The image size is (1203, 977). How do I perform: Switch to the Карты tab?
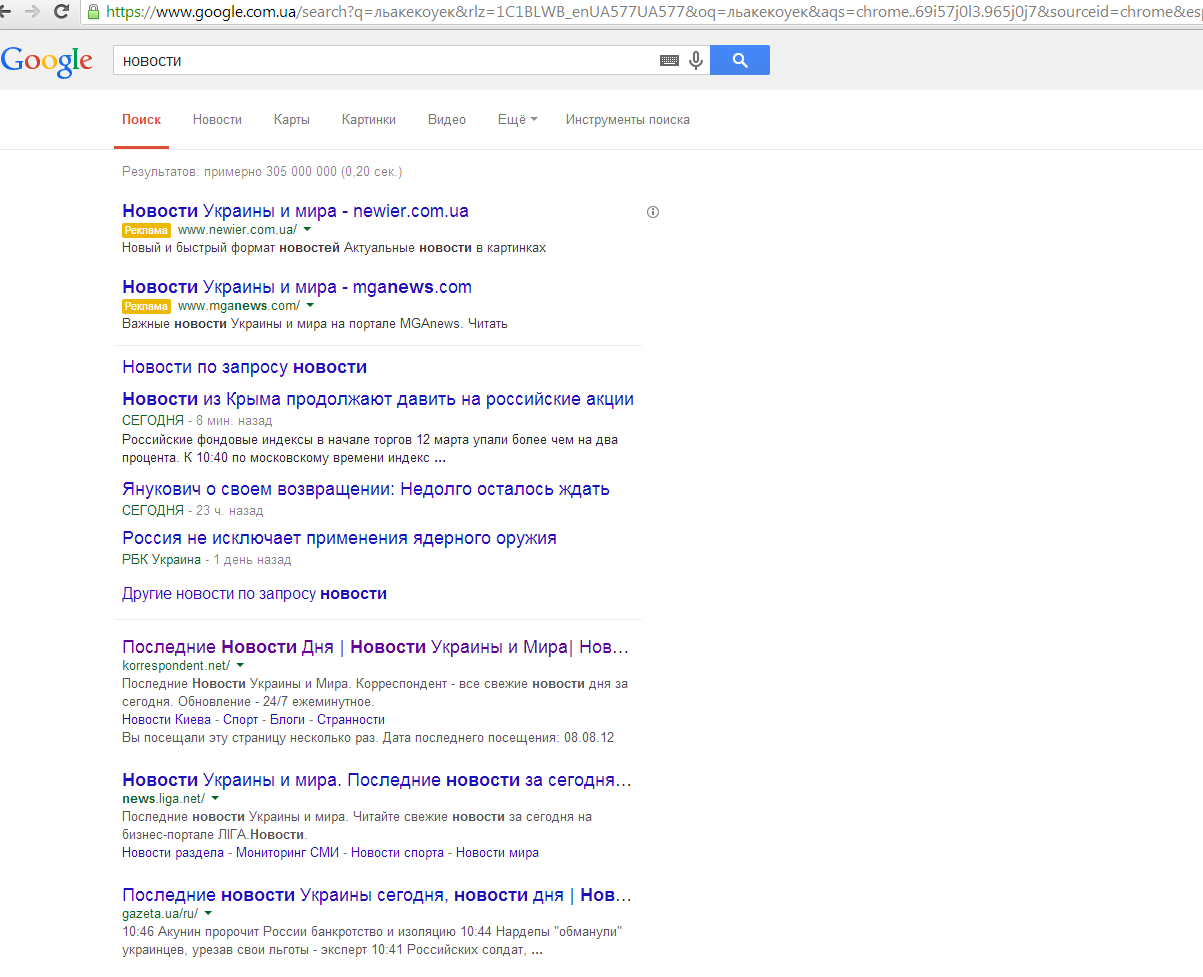click(291, 119)
